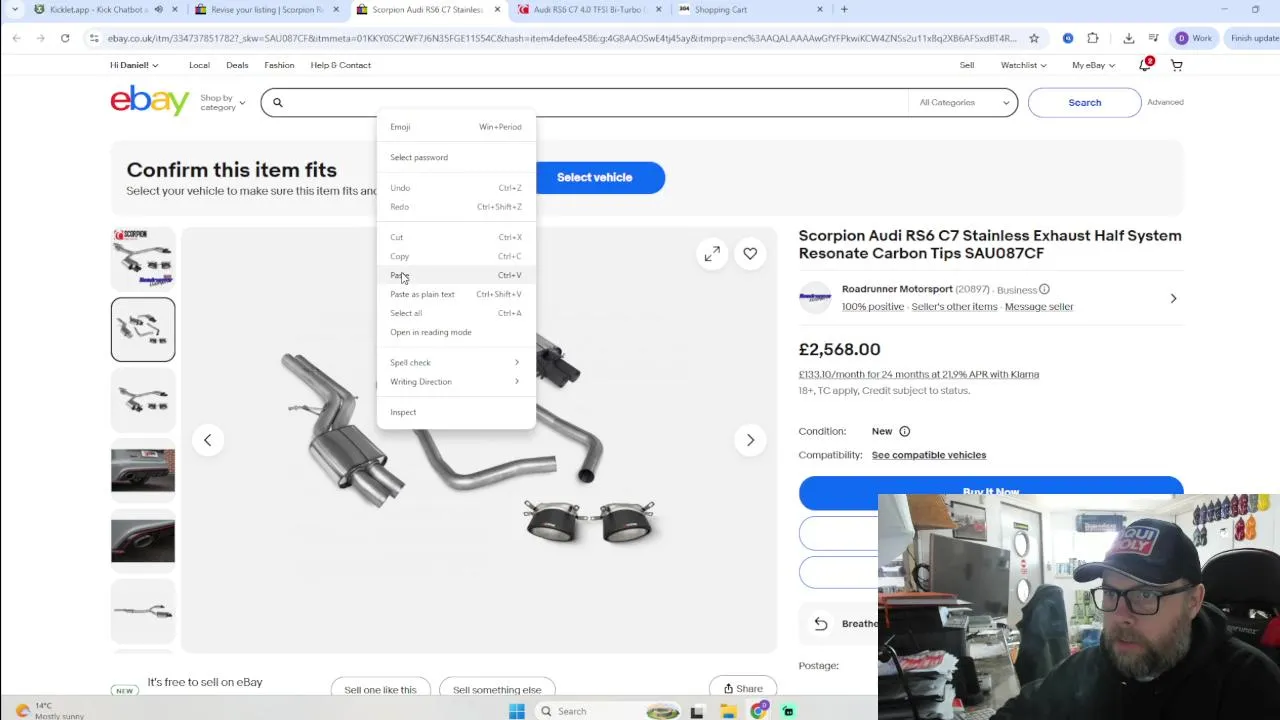Choose Paste in the context menu
This screenshot has width=1280, height=720.
pyautogui.click(x=456, y=275)
